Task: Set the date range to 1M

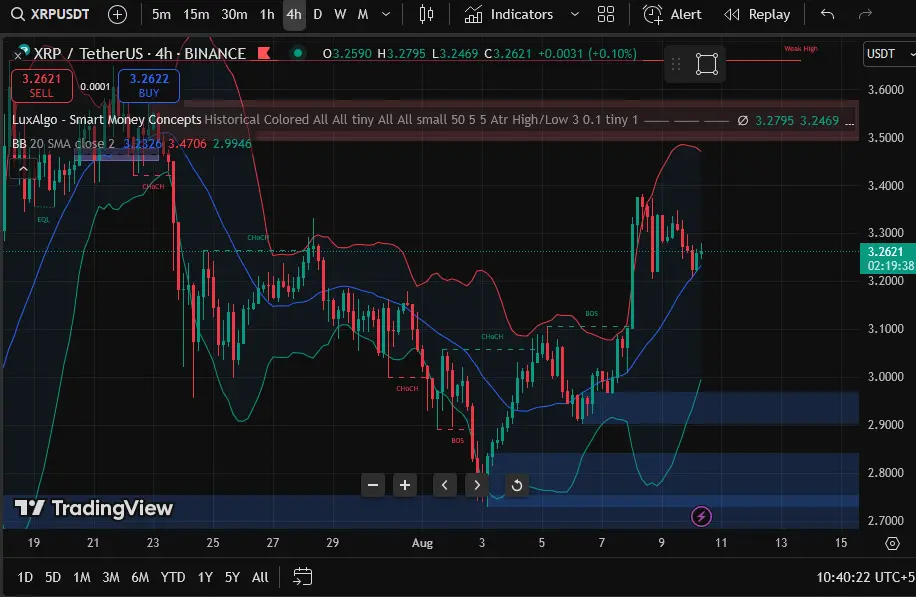Action: point(82,577)
